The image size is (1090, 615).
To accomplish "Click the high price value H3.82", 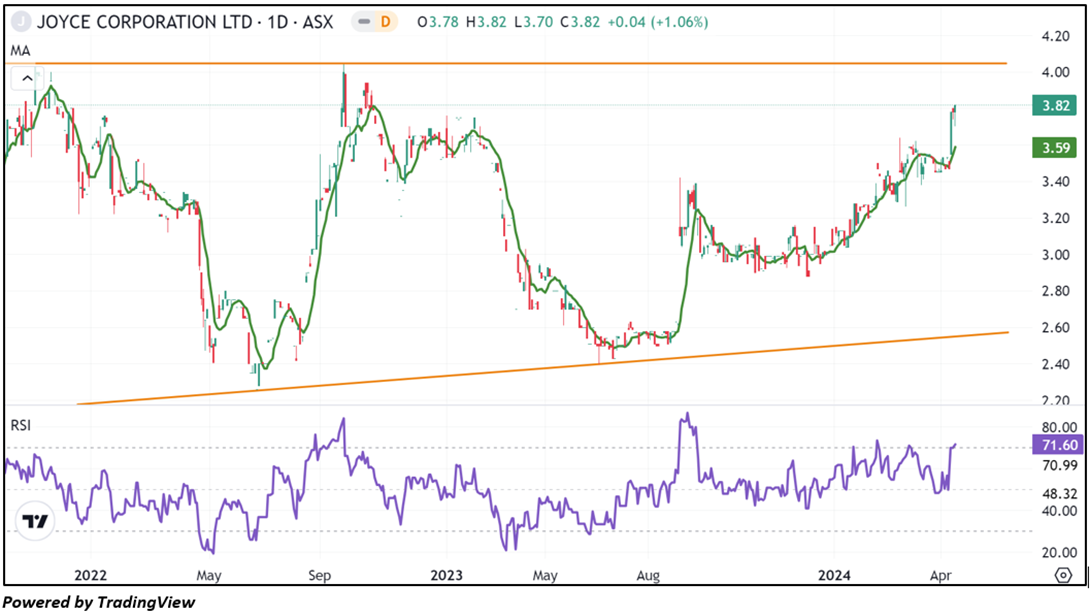I will point(486,22).
